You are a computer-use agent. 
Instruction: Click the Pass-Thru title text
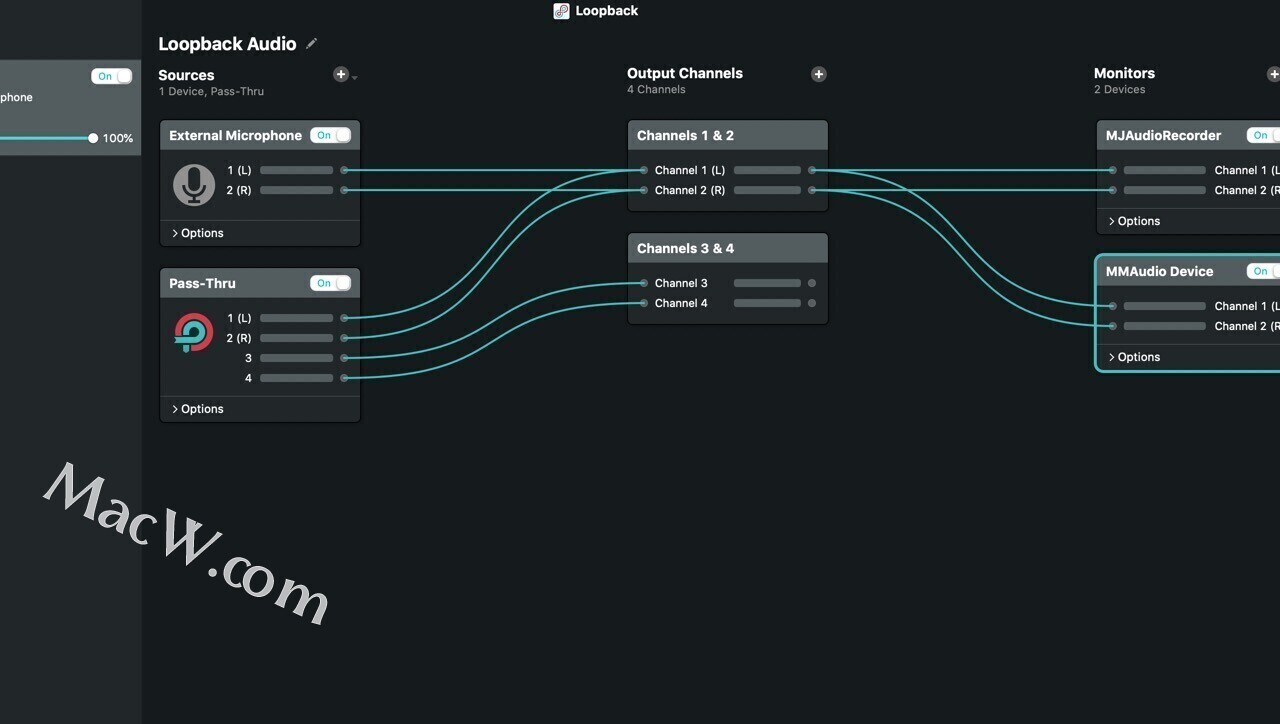coord(202,283)
